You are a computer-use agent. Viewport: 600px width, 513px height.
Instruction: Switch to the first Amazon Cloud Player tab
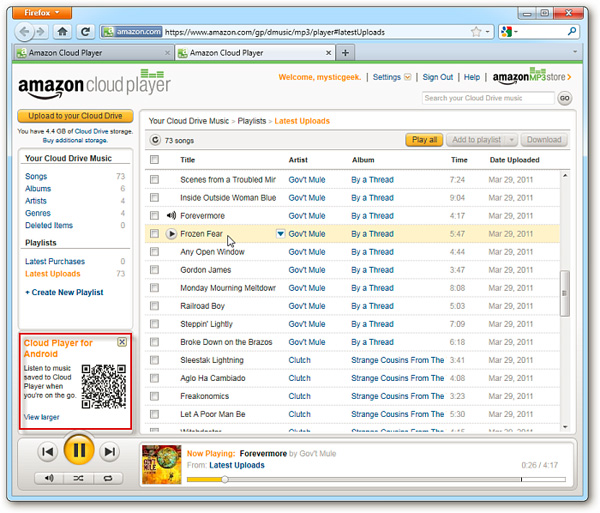93,53
